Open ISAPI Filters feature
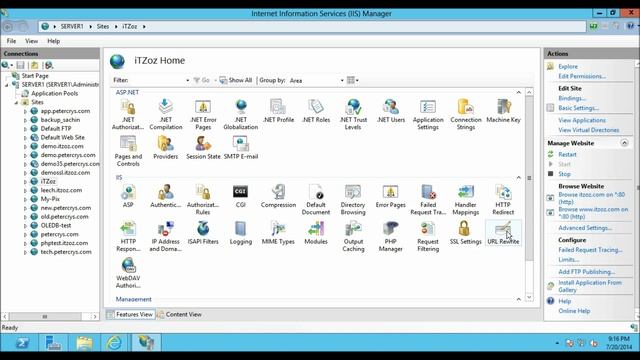This screenshot has height=360, width=640. tap(203, 233)
